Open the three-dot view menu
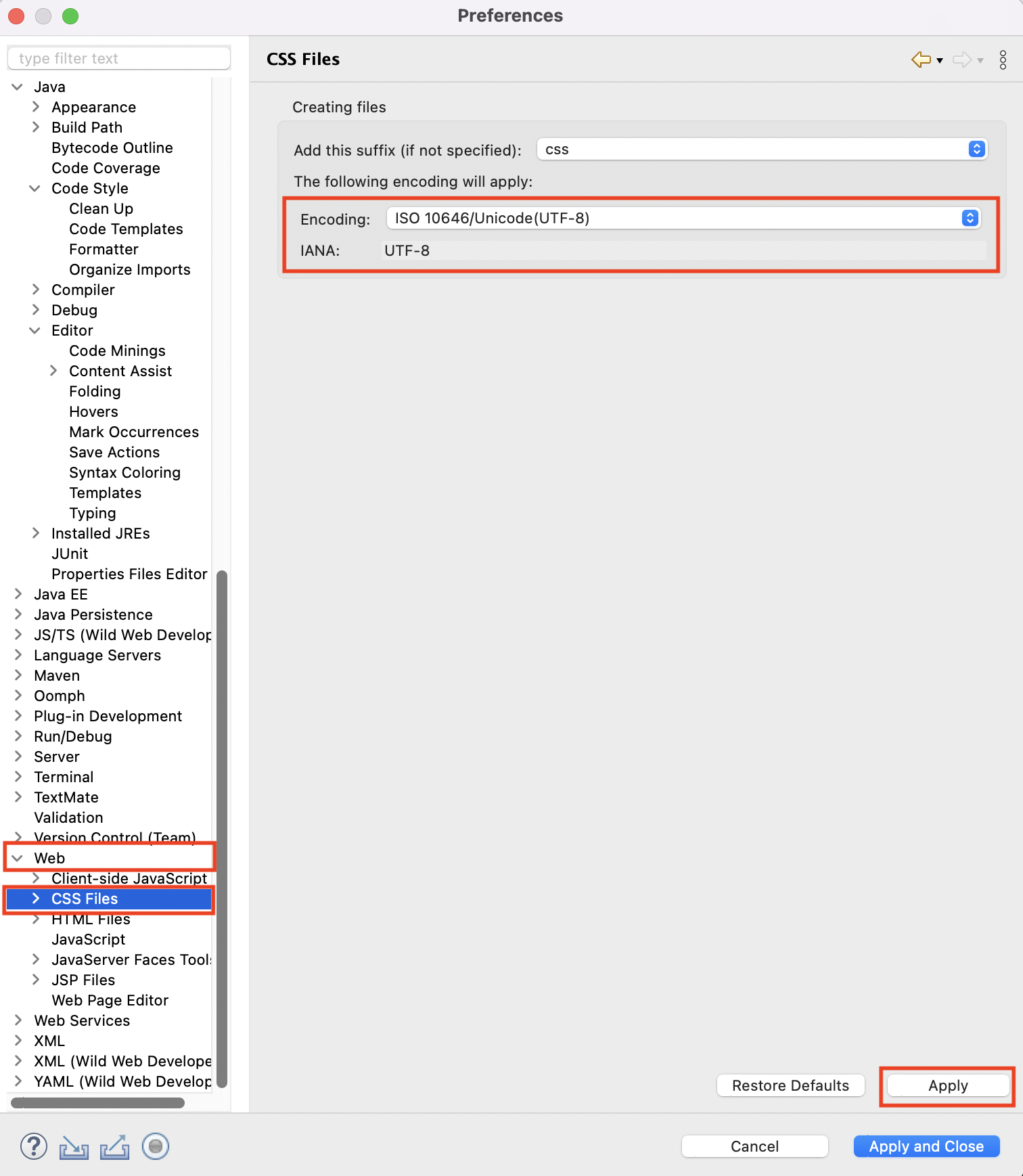The height and width of the screenshot is (1176, 1023). click(1003, 60)
